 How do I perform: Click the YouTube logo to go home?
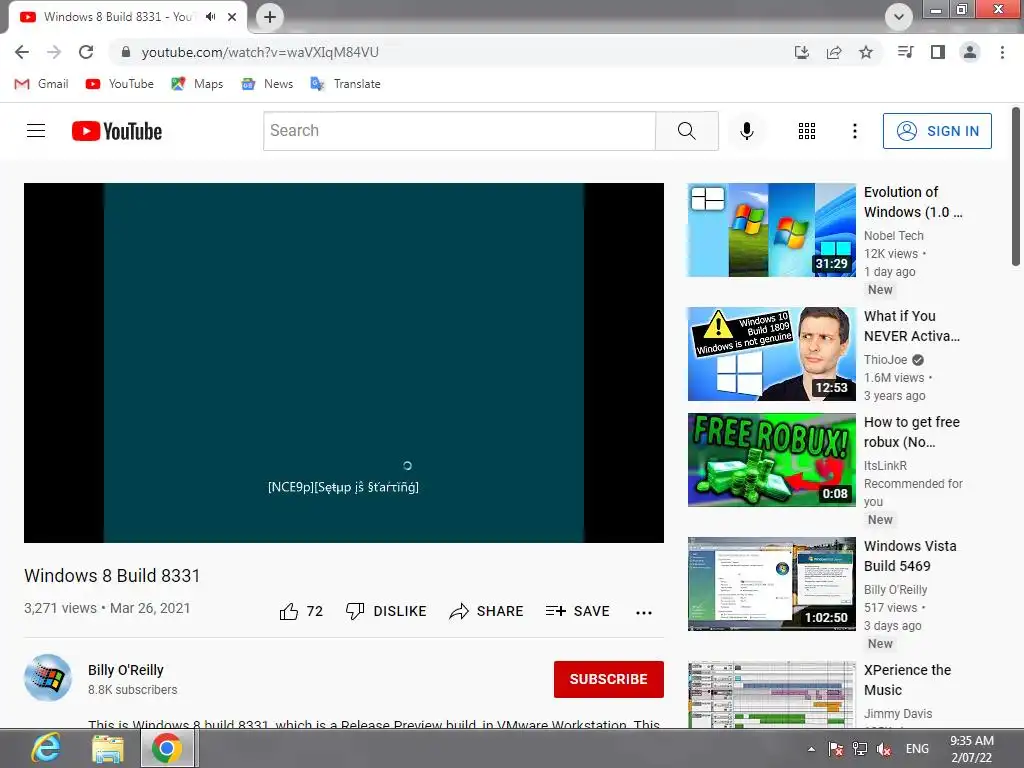117,131
